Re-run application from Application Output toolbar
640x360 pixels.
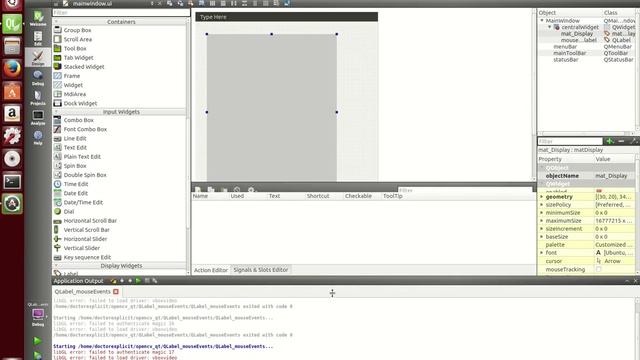coord(138,280)
